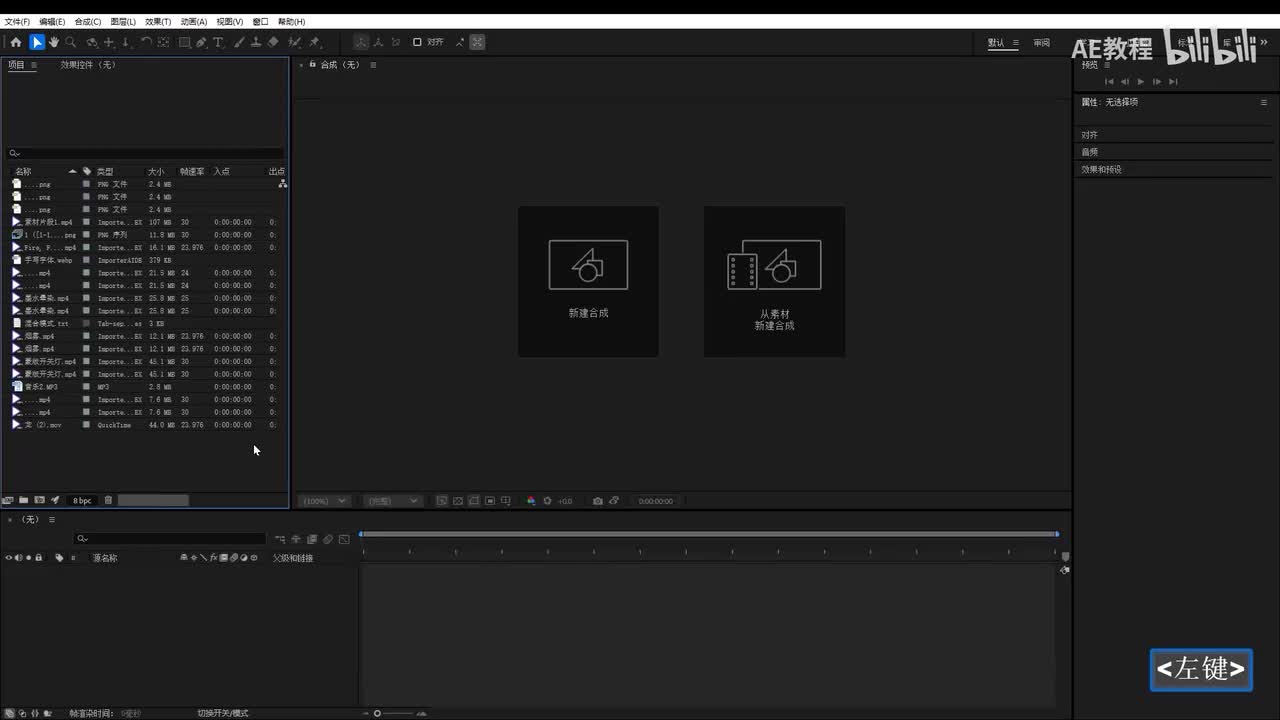Open the 效果(T) menu
Image resolution: width=1280 pixels, height=720 pixels.
(158, 21)
